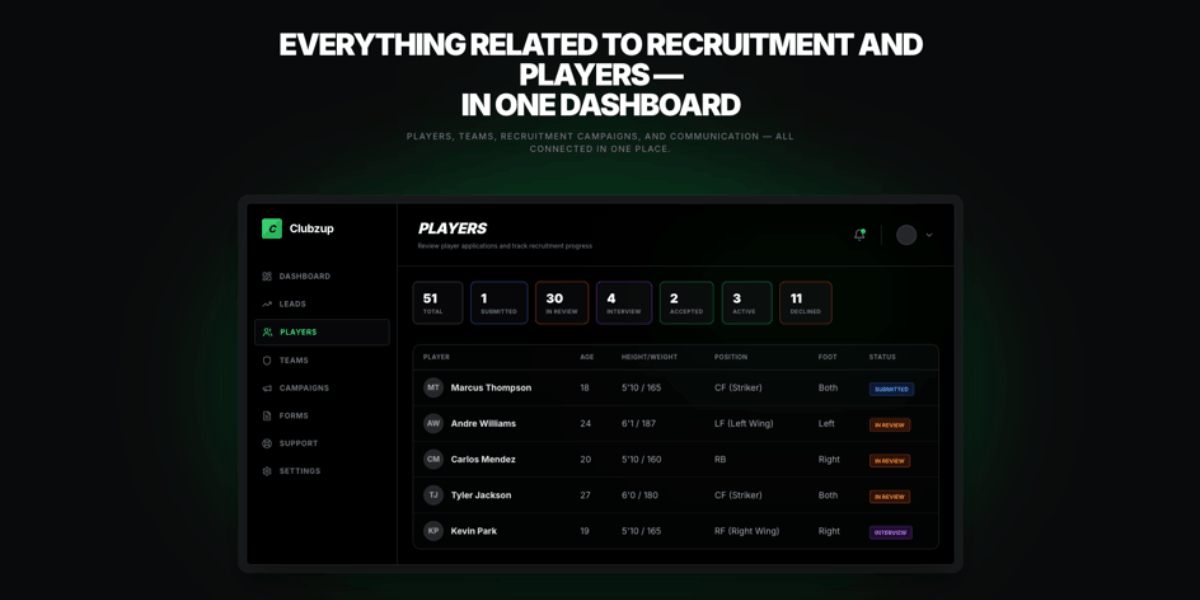Image resolution: width=1200 pixels, height=600 pixels.
Task: Click the Forms document icon
Action: tap(266, 416)
